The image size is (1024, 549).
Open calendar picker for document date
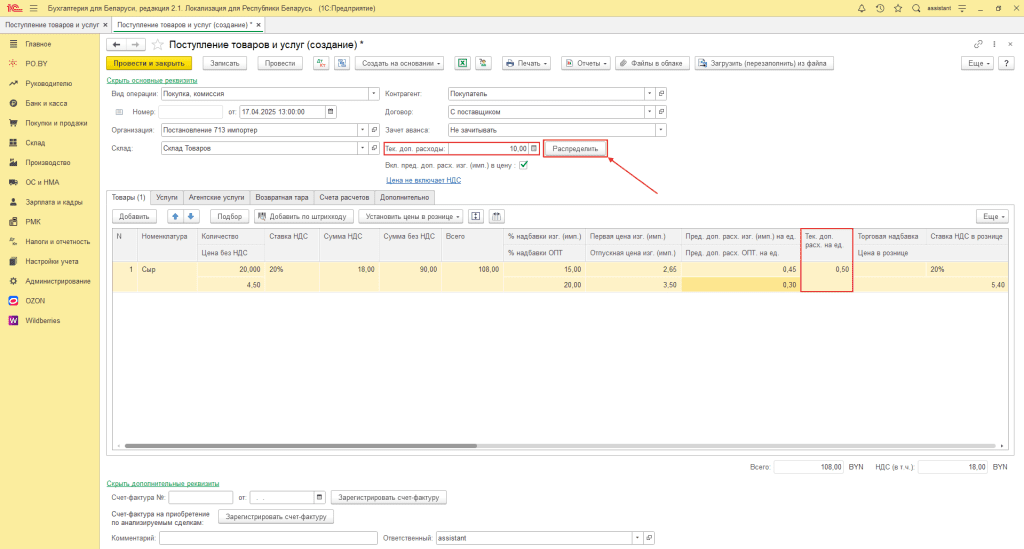(330, 112)
